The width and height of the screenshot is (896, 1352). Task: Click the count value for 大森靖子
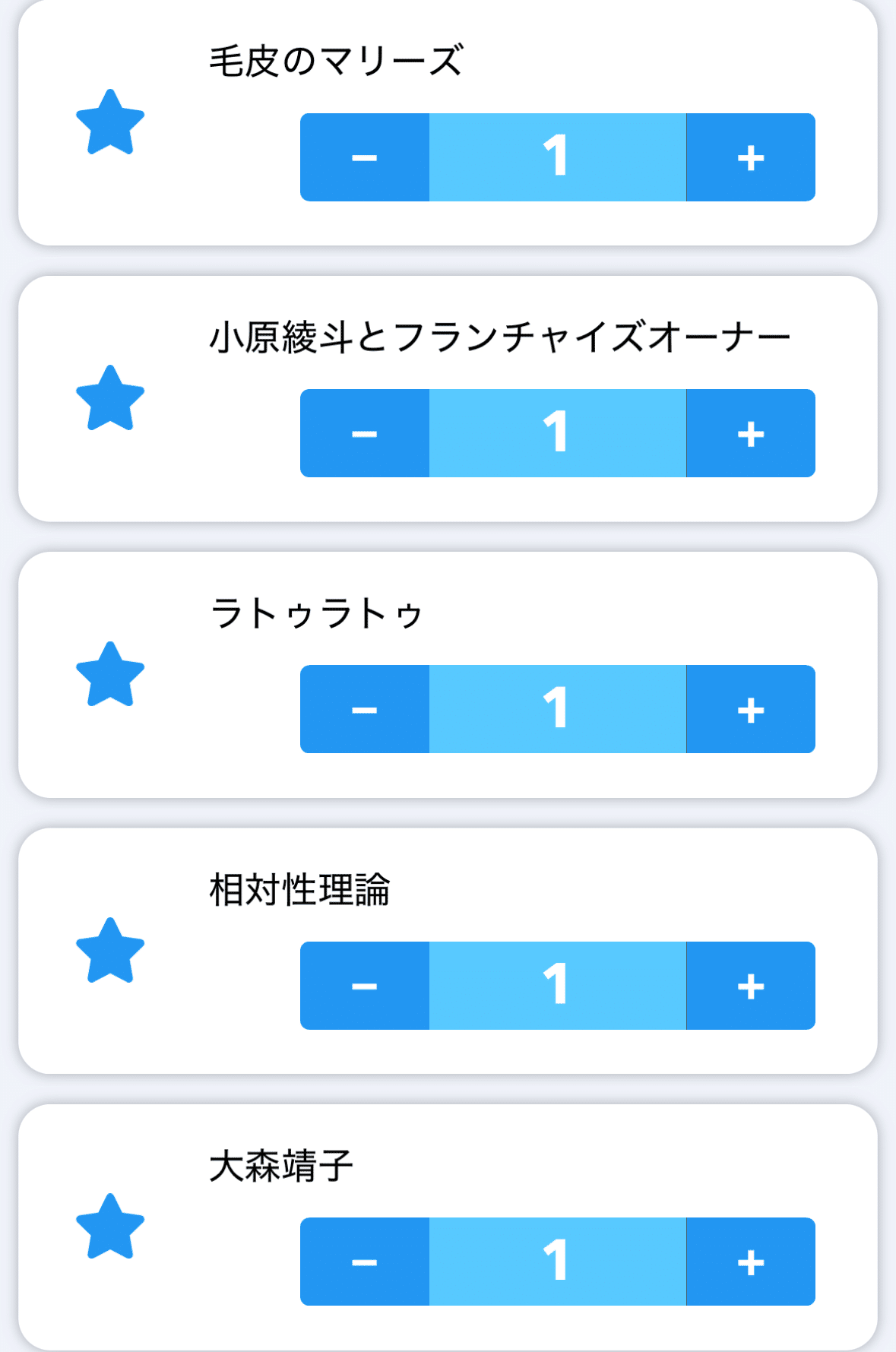557,1262
